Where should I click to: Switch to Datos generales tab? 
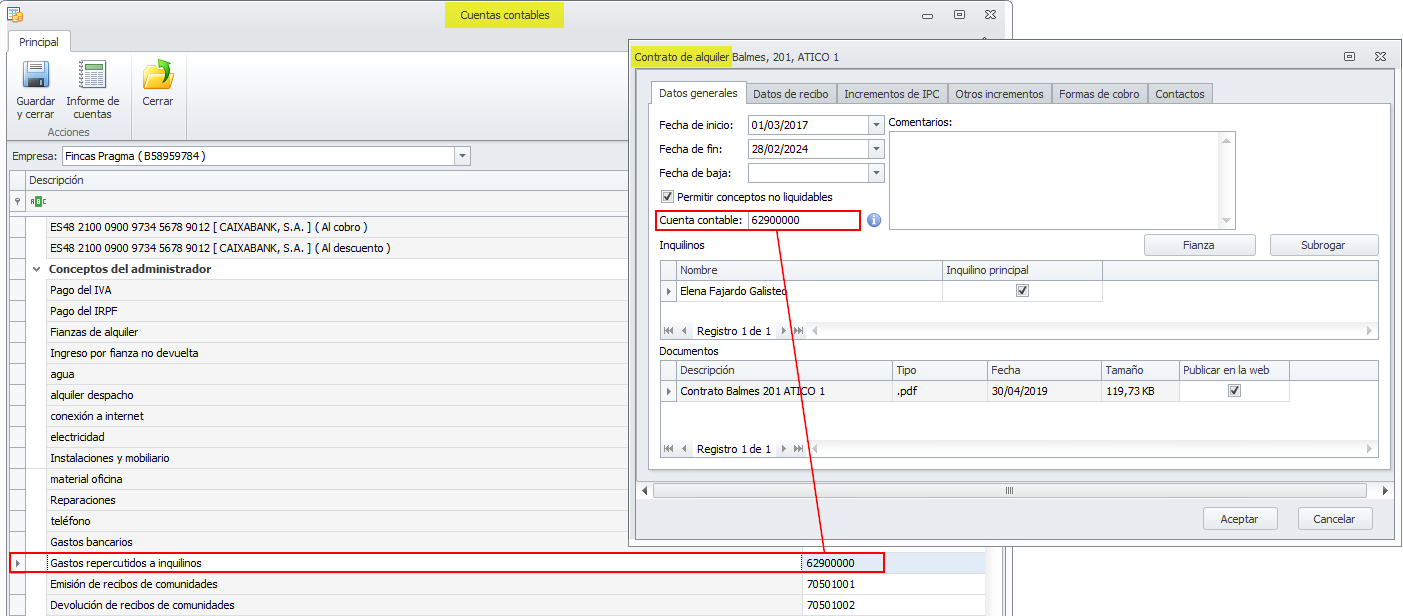[698, 93]
